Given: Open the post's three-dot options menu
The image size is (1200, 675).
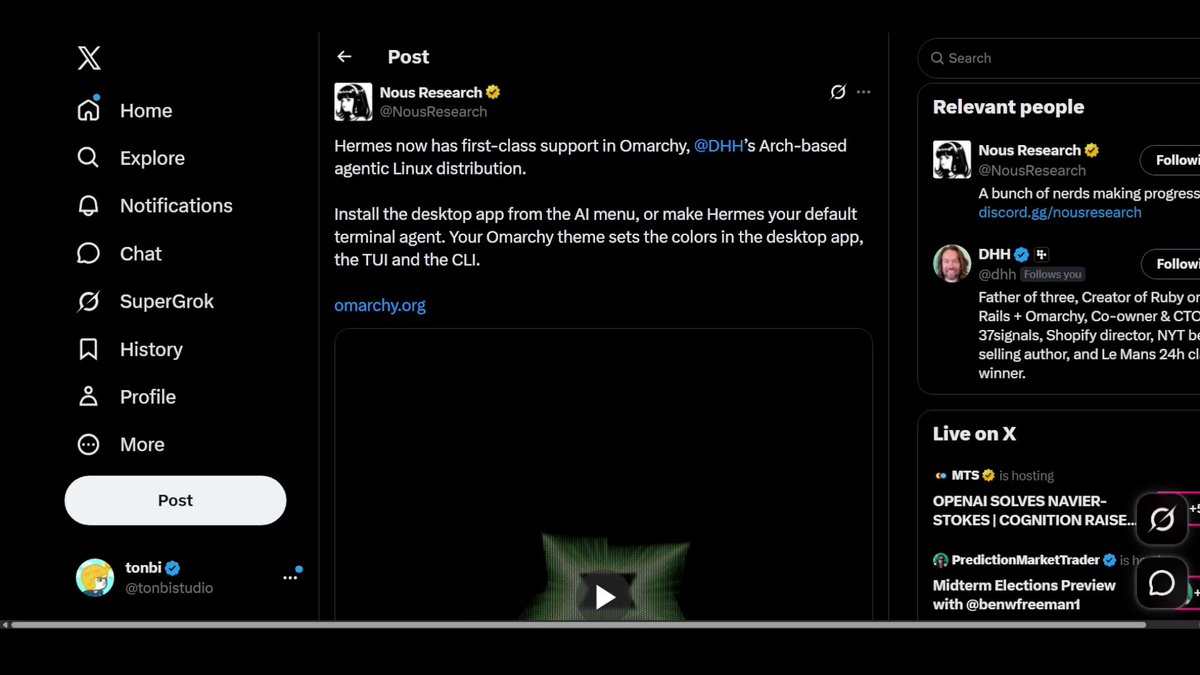Looking at the screenshot, I should (x=864, y=92).
